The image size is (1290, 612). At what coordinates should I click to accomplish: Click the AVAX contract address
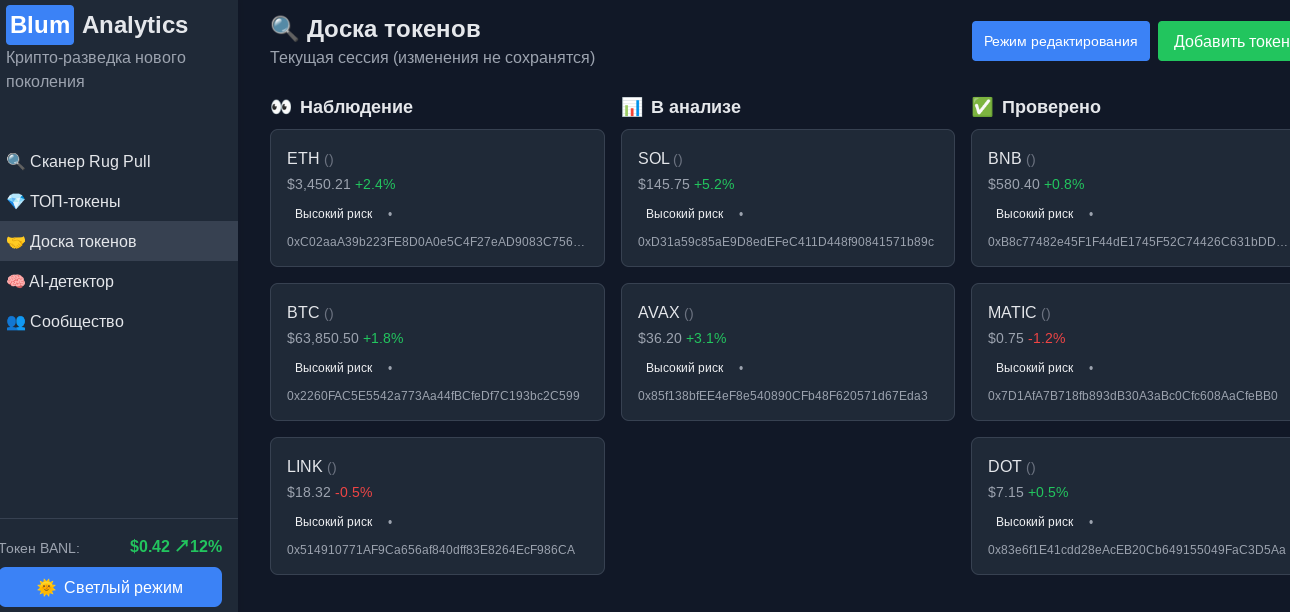pos(783,396)
